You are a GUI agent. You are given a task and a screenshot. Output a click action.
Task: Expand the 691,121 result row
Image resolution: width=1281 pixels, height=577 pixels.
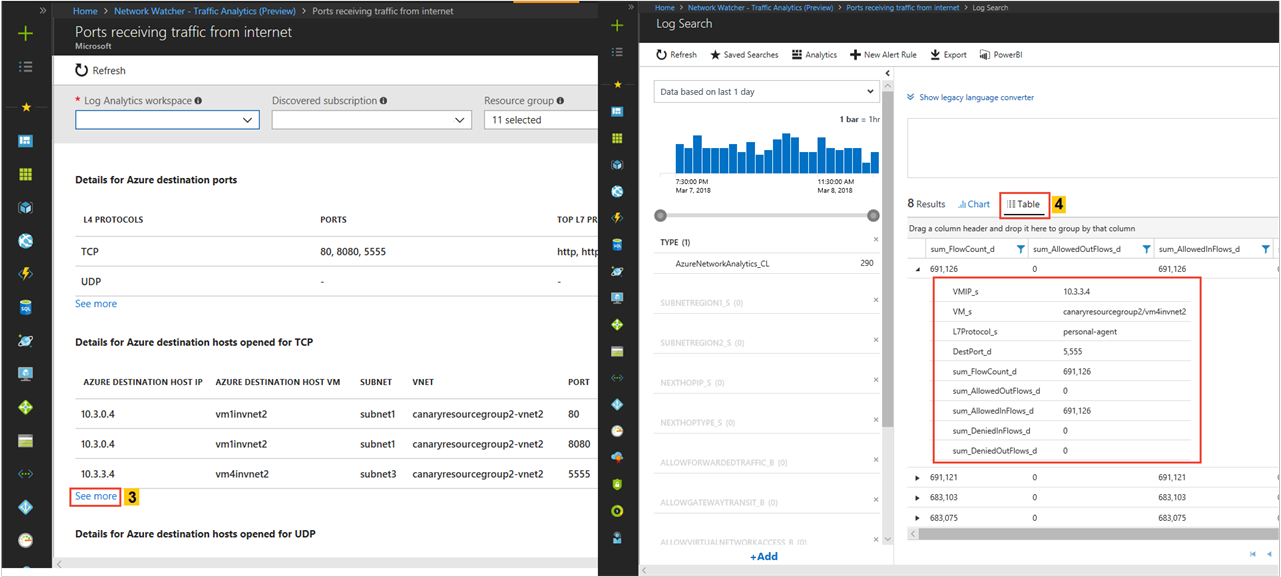[x=918, y=478]
